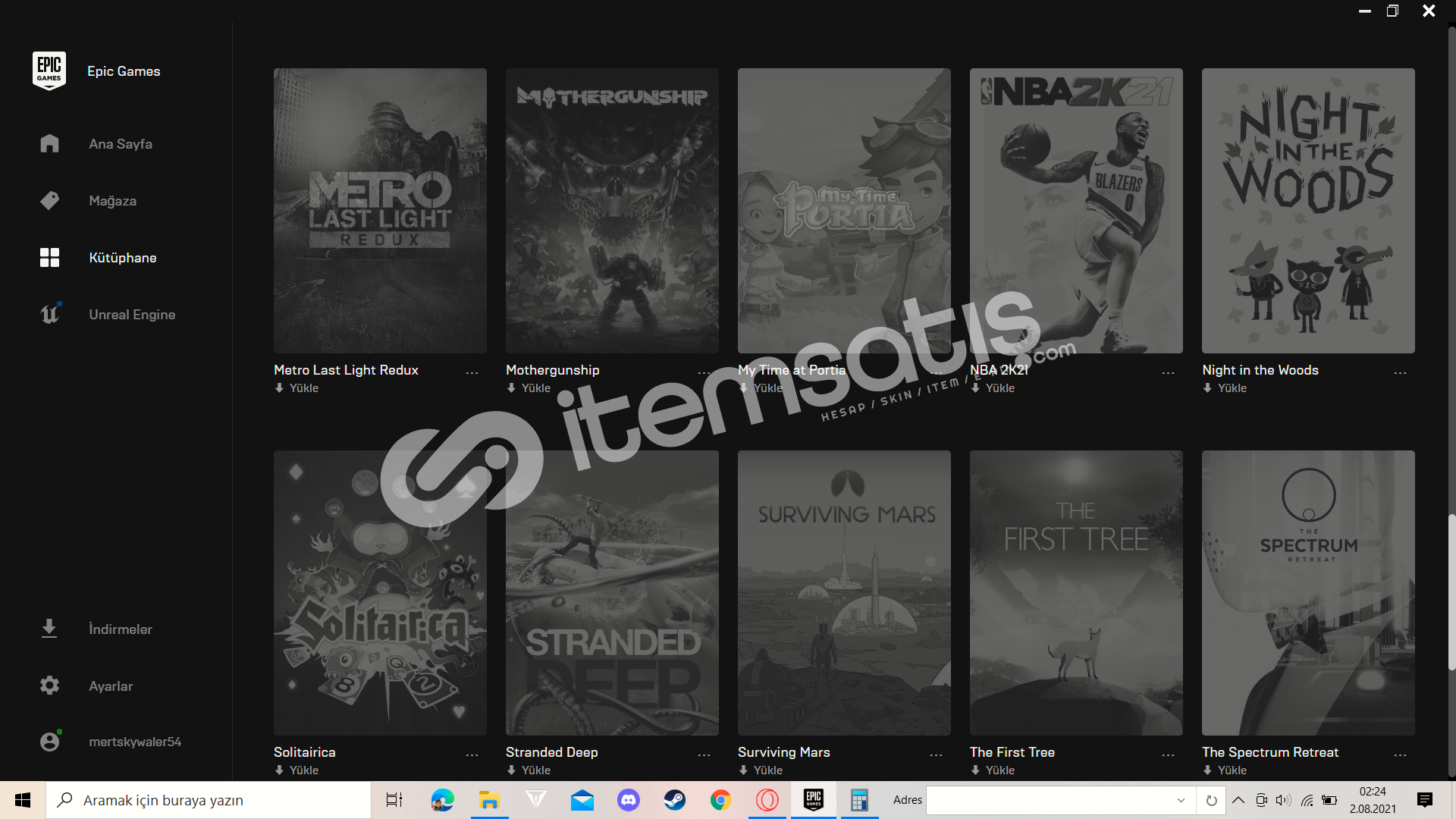Open Opera browser from the taskbar

tap(767, 800)
